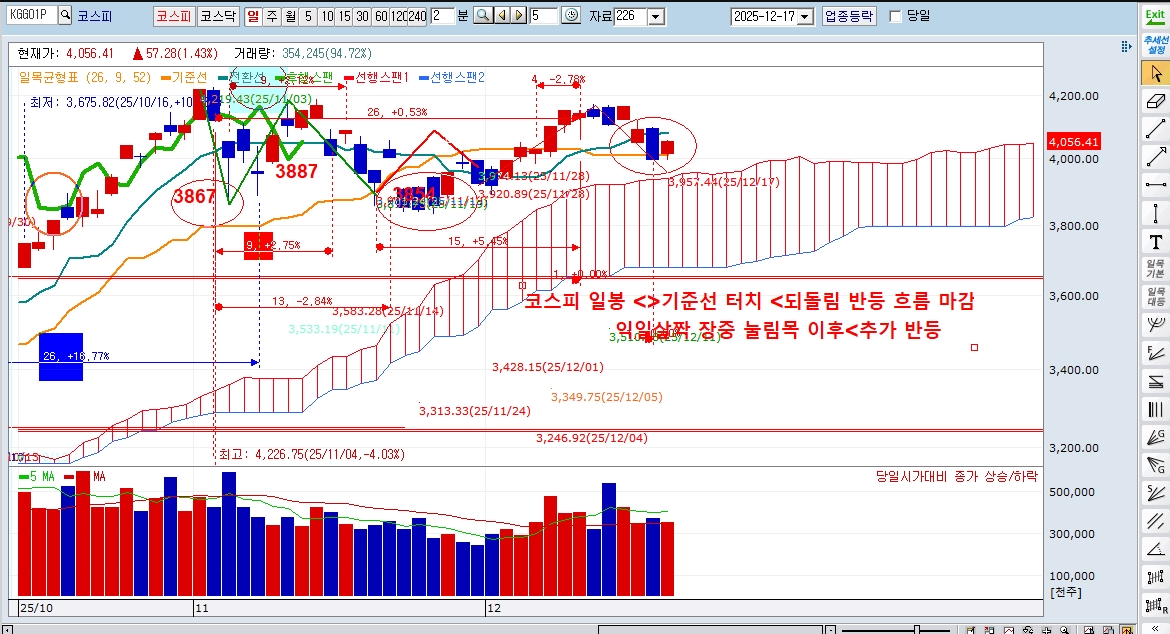The width and height of the screenshot is (1170, 634).
Task: Select the 코스피 market tab
Action: click(x=171, y=16)
